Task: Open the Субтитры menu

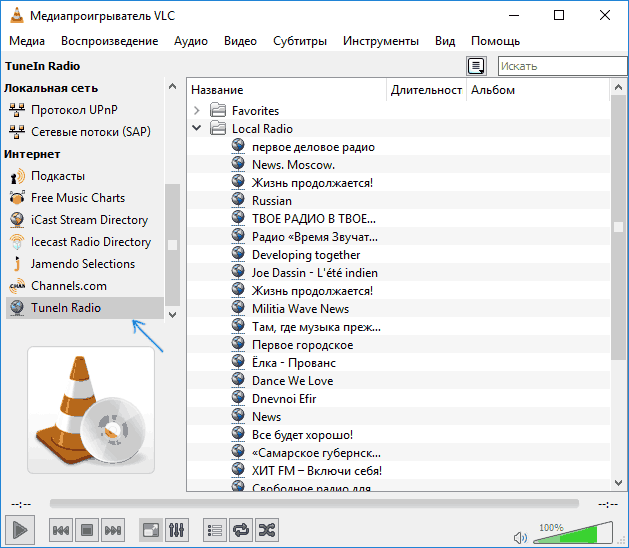Action: pos(300,41)
